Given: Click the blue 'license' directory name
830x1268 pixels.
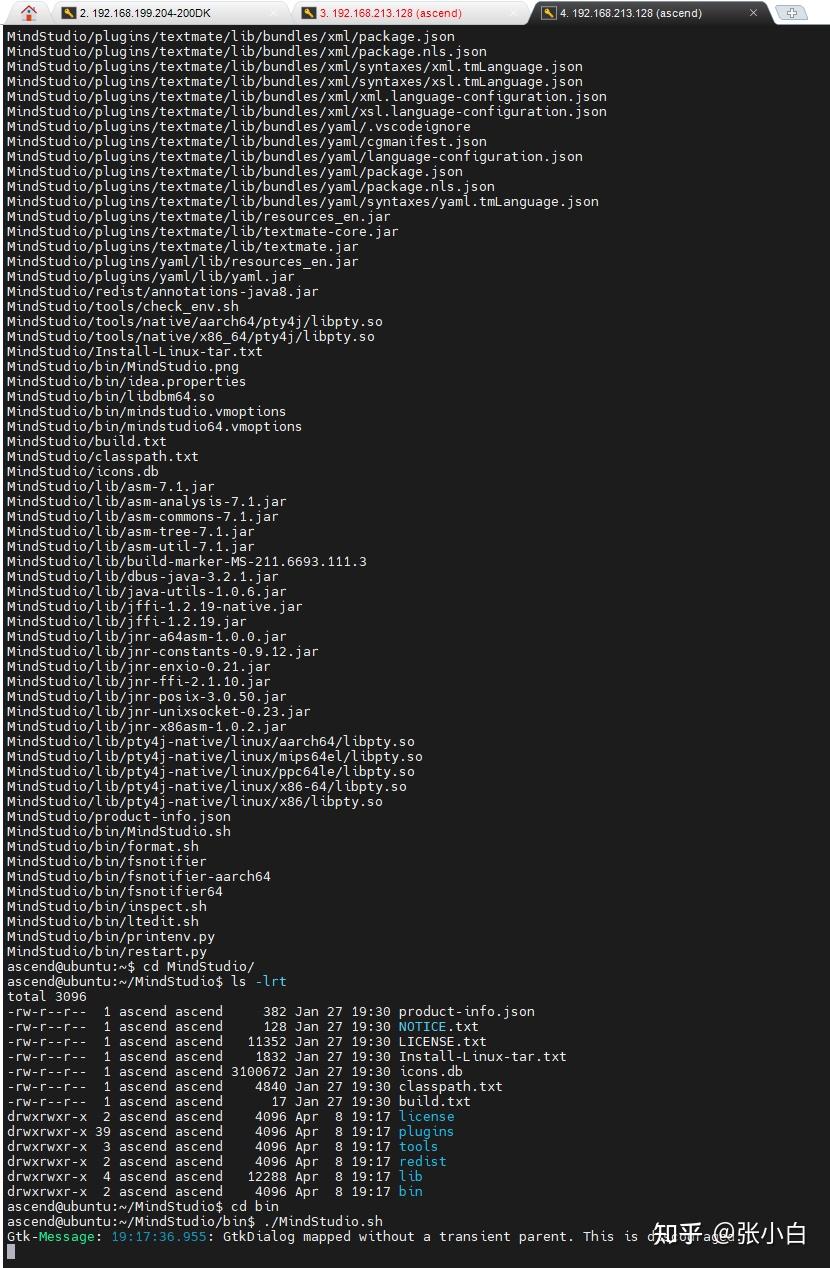Looking at the screenshot, I should coord(426,1116).
